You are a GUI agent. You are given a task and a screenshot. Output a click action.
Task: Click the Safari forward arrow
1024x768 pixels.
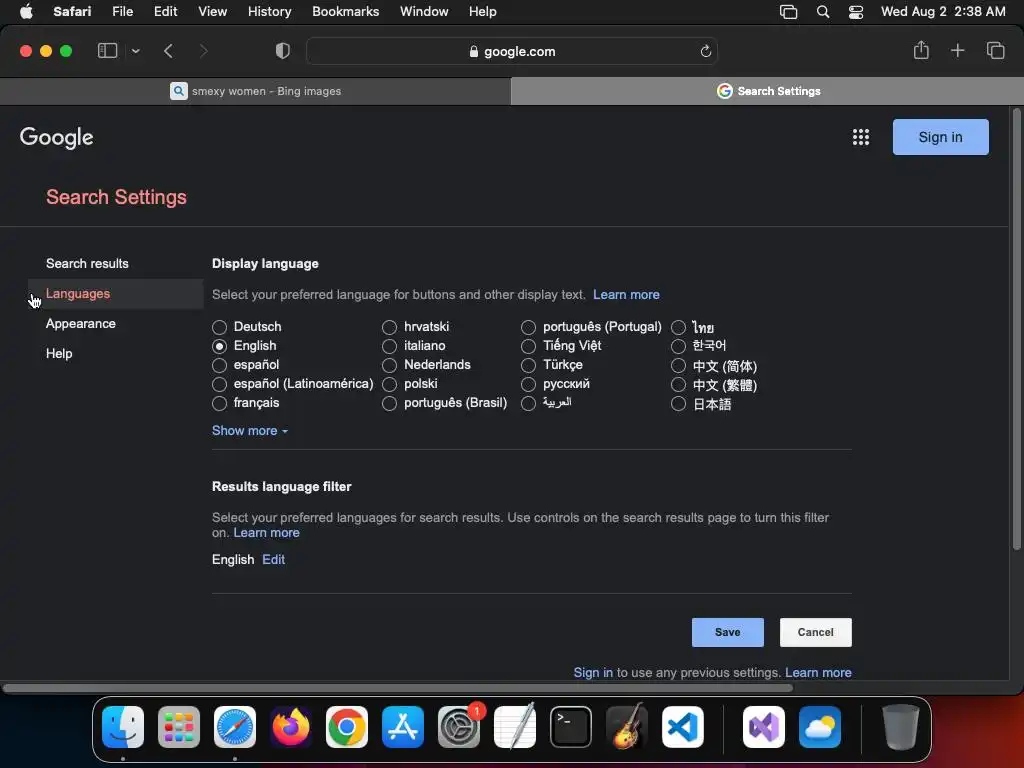click(x=203, y=51)
